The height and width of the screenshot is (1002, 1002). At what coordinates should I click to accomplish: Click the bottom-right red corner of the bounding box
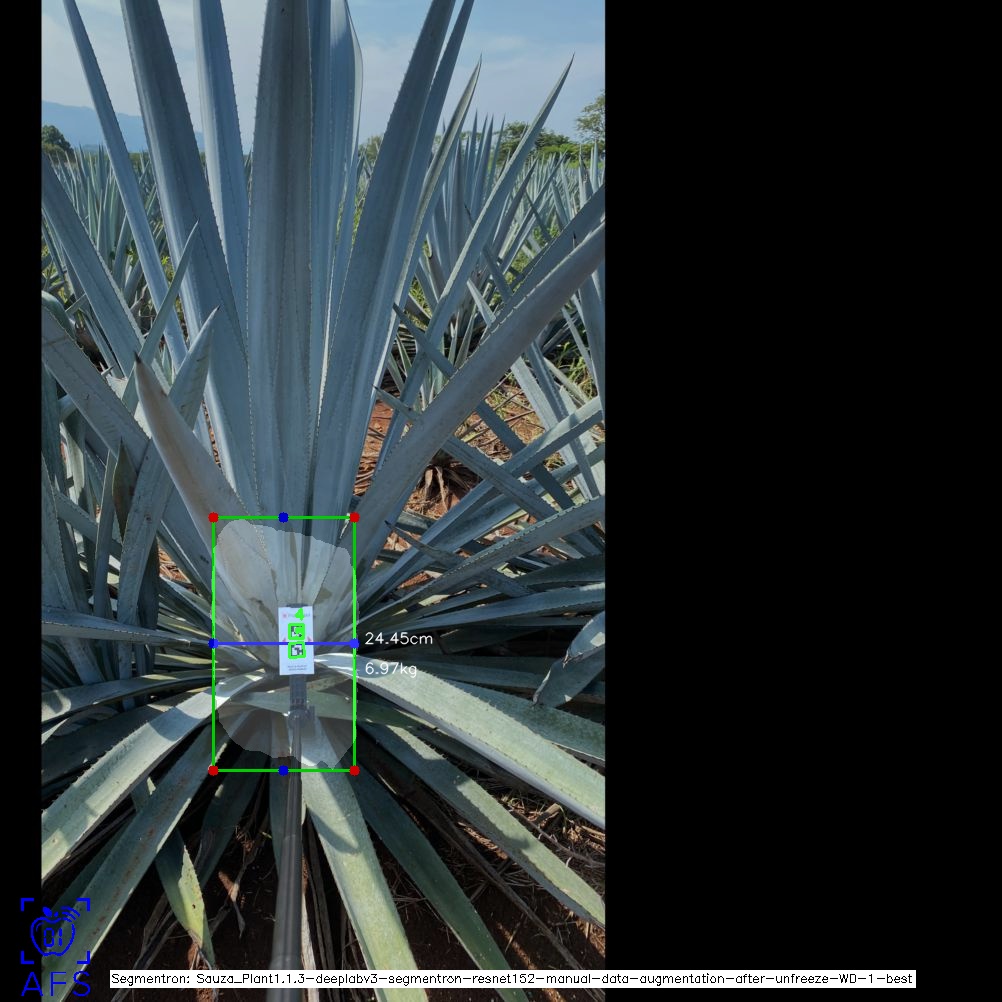click(x=355, y=771)
